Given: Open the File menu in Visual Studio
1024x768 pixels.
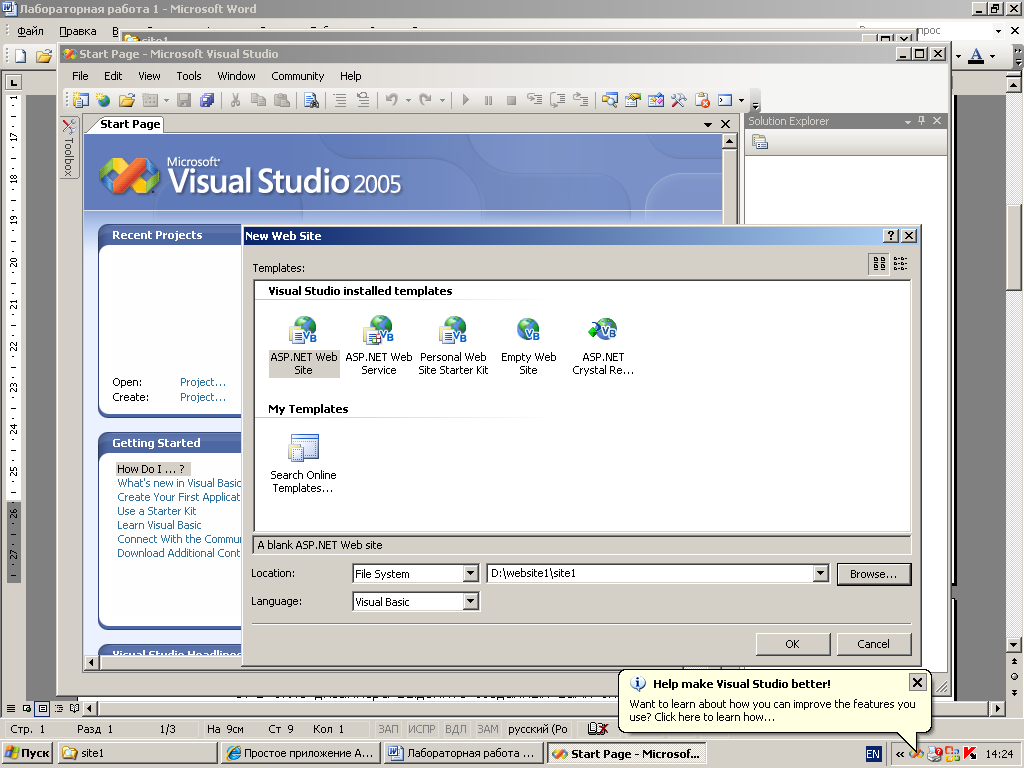Looking at the screenshot, I should click(x=80, y=76).
